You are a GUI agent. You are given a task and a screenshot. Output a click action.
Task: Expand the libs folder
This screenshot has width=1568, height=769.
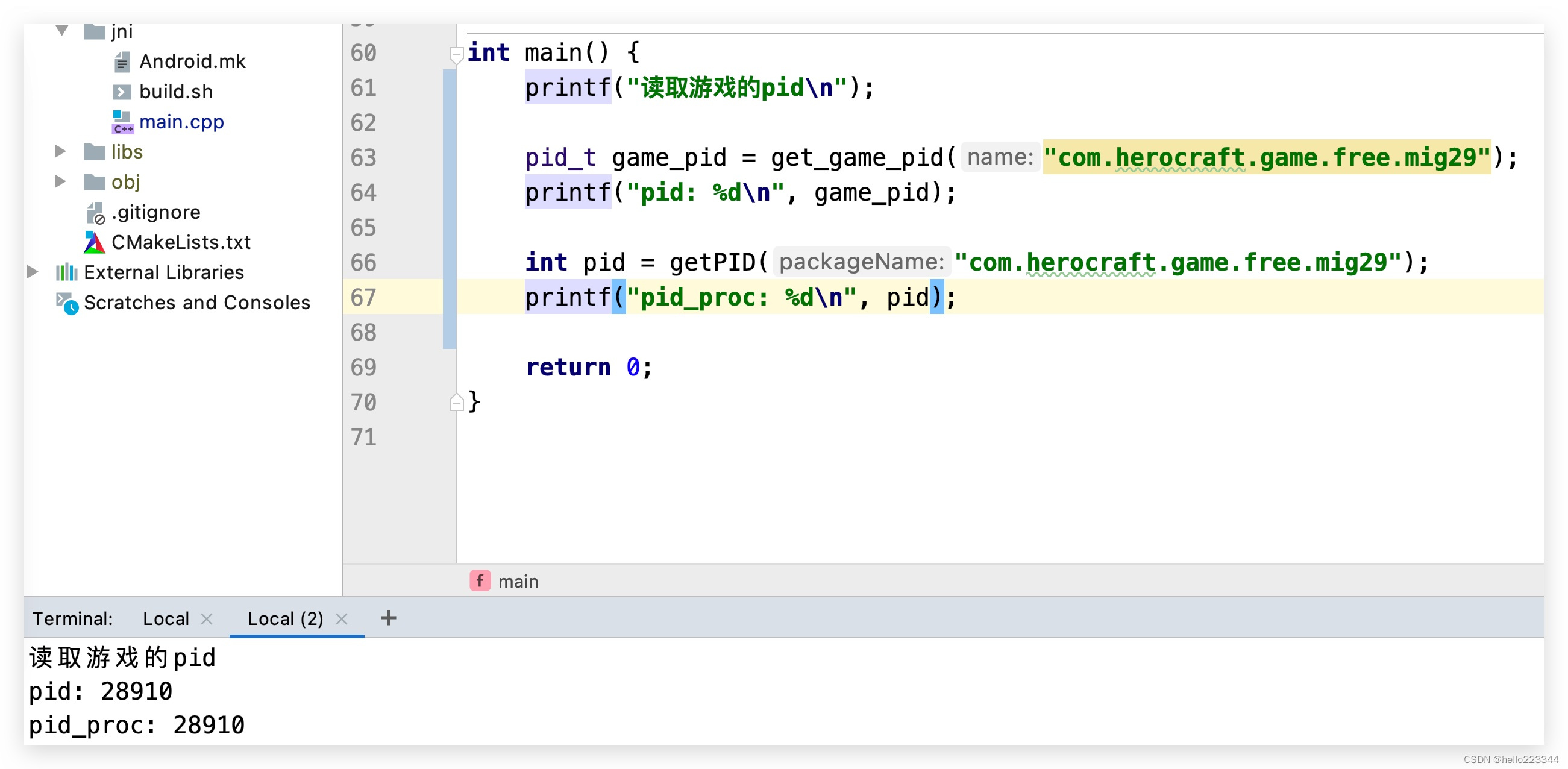tap(60, 152)
